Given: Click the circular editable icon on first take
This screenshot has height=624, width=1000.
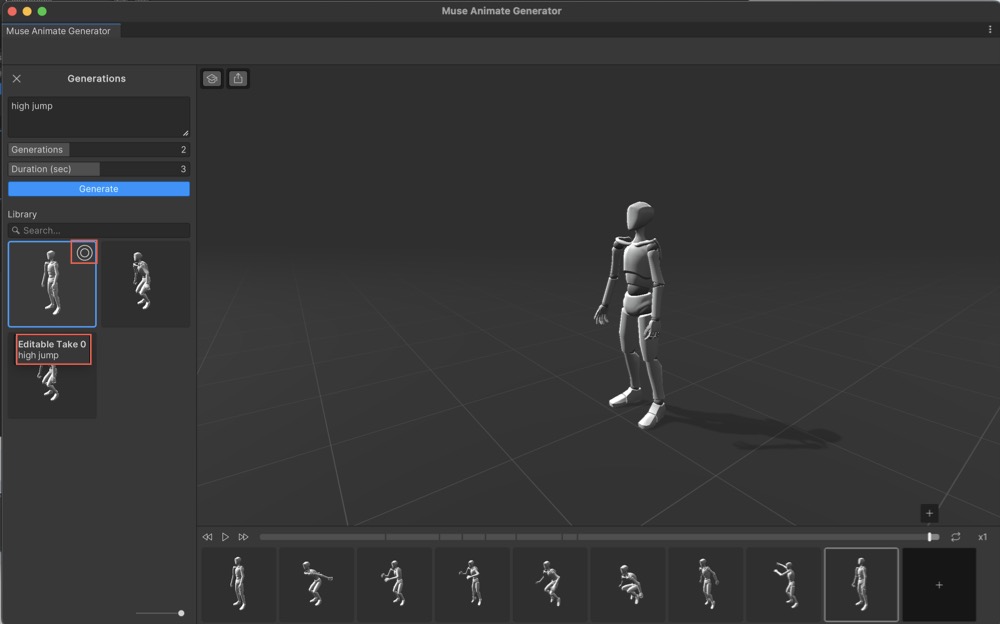Looking at the screenshot, I should [x=84, y=253].
